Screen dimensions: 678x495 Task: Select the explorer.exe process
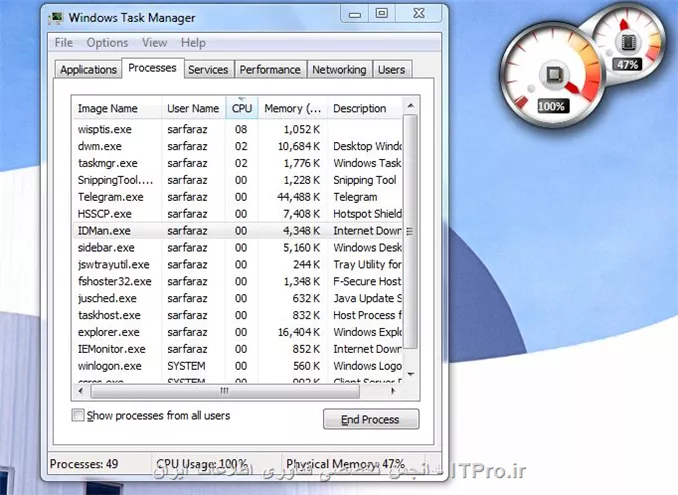(237, 332)
